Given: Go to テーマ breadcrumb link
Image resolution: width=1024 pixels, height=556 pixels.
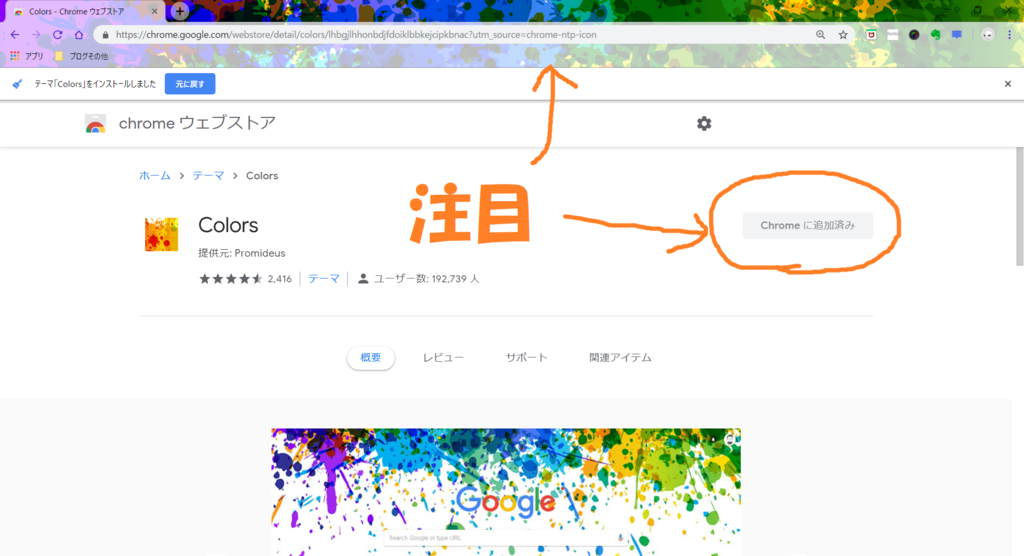Looking at the screenshot, I should 208,176.
